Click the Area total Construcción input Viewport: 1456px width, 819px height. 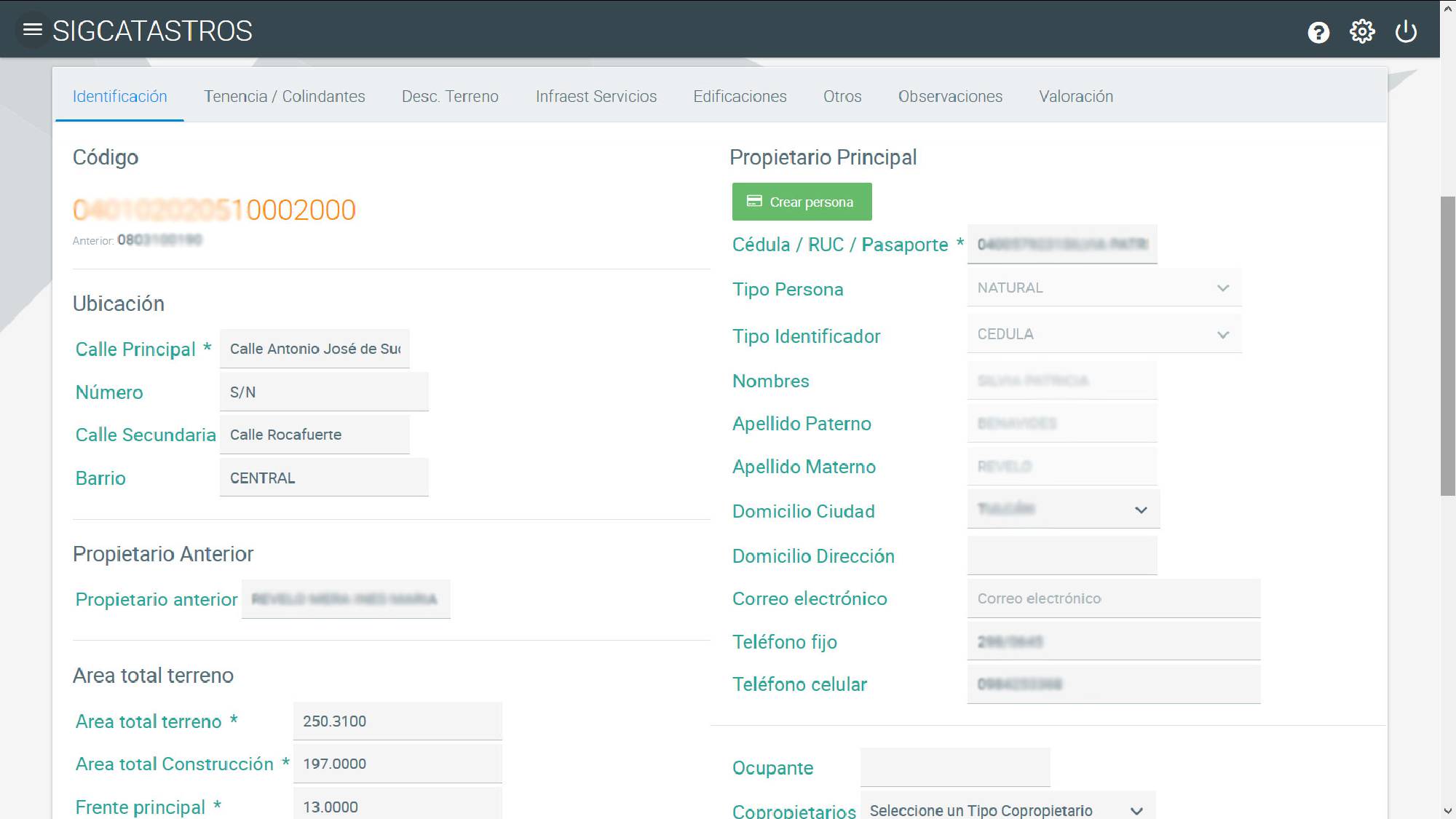click(x=397, y=764)
